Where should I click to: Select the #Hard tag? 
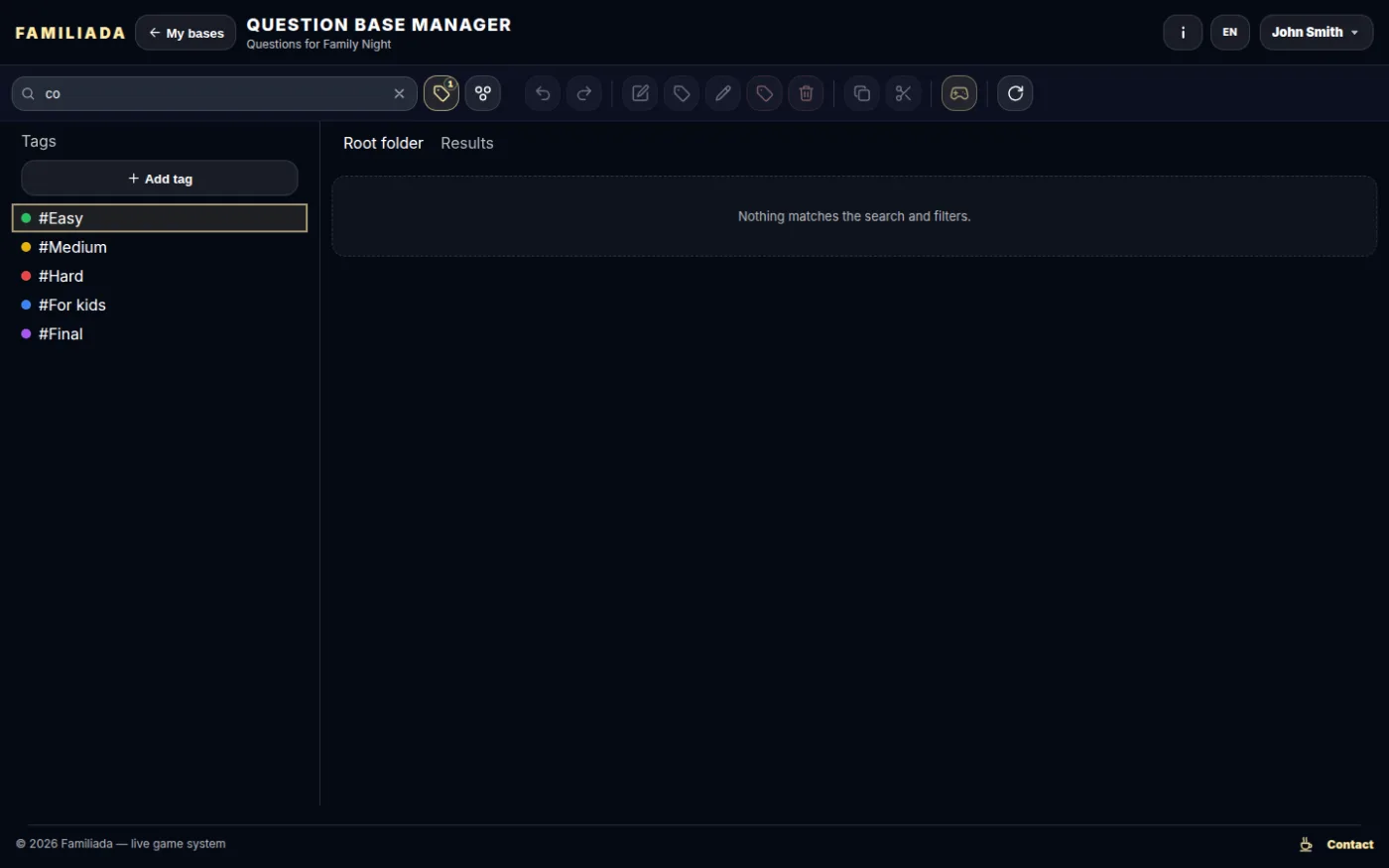point(160,276)
